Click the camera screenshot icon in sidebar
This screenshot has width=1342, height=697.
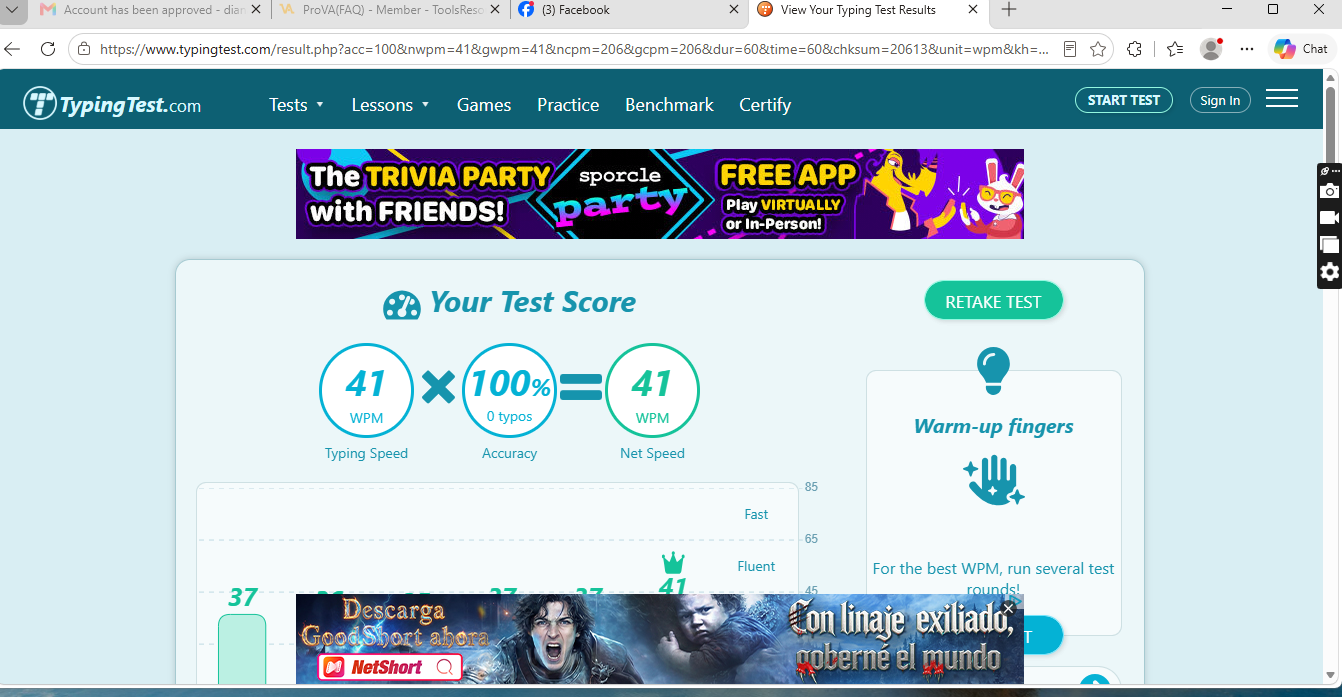(1329, 191)
